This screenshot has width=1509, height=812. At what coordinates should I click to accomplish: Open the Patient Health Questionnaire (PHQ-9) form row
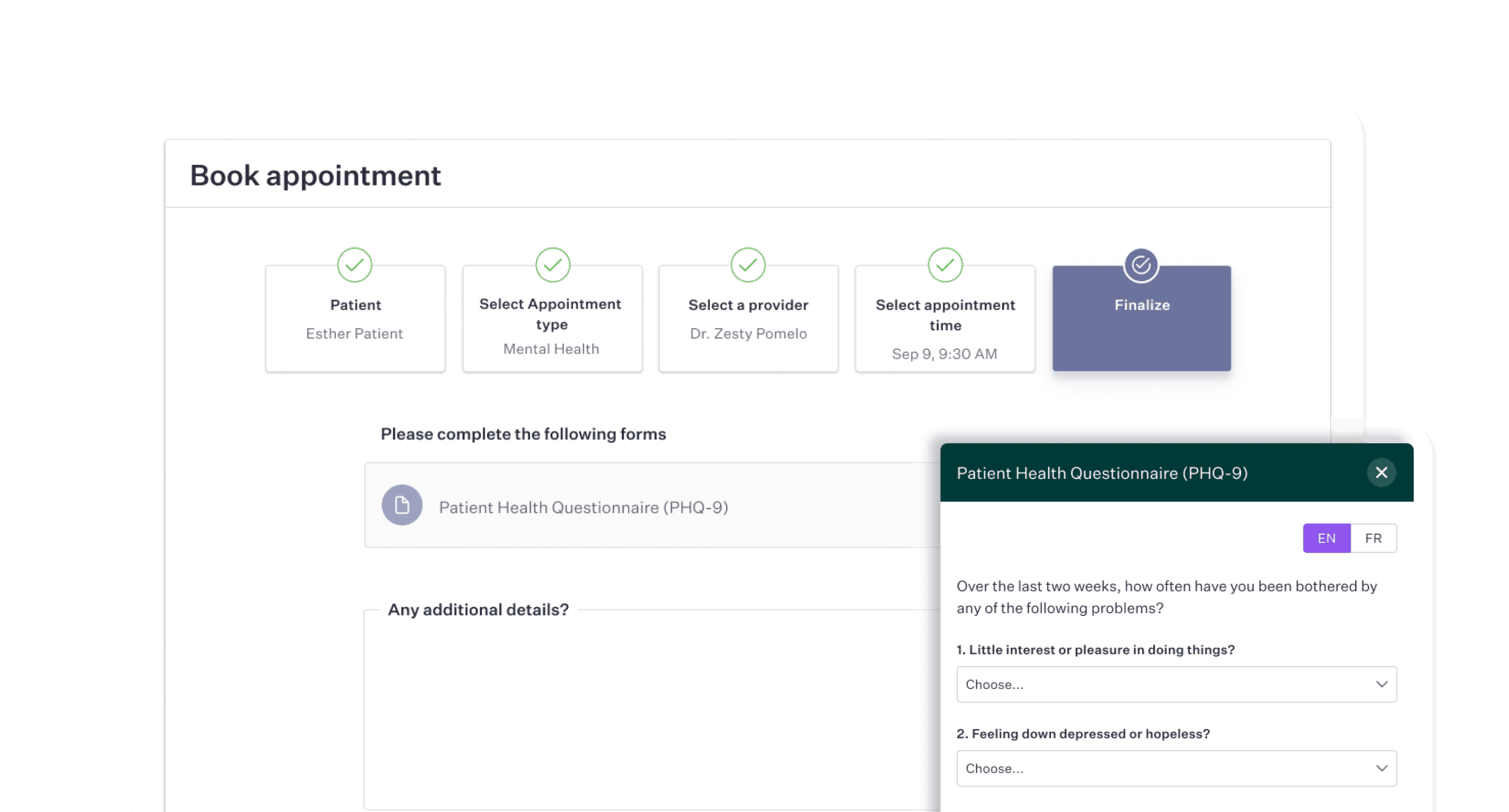click(651, 505)
